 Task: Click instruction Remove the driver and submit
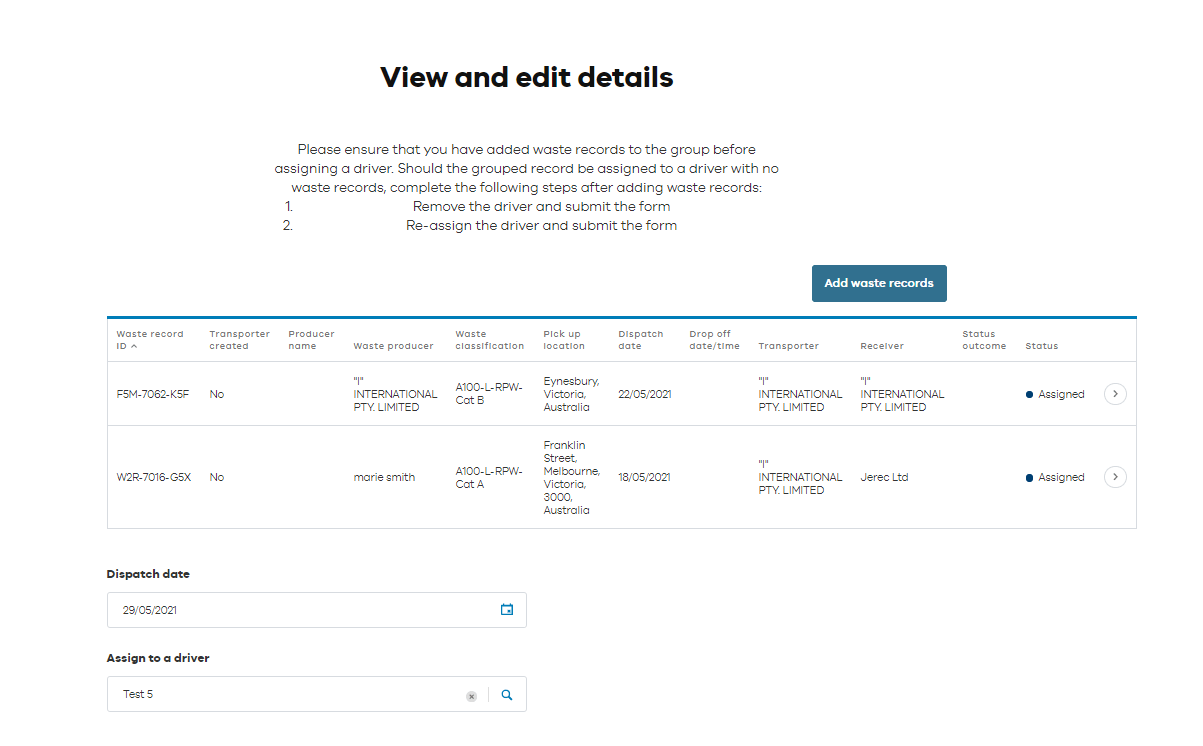pos(541,206)
